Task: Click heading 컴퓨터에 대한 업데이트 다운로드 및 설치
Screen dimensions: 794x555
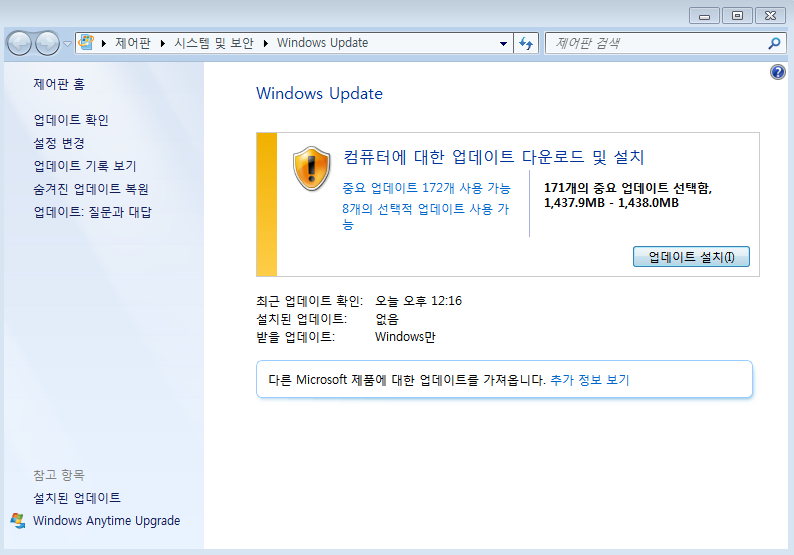Action: 493,157
